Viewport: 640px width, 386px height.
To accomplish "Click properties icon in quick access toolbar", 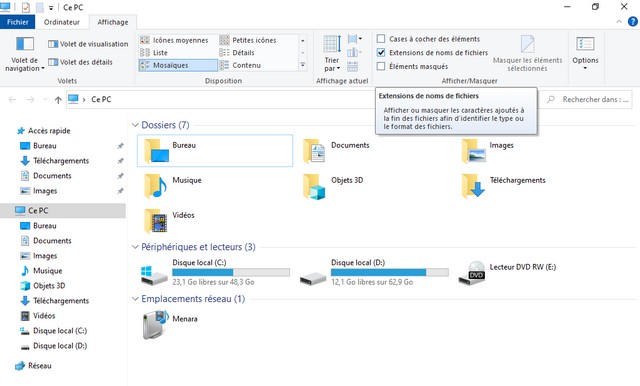I will [26, 7].
